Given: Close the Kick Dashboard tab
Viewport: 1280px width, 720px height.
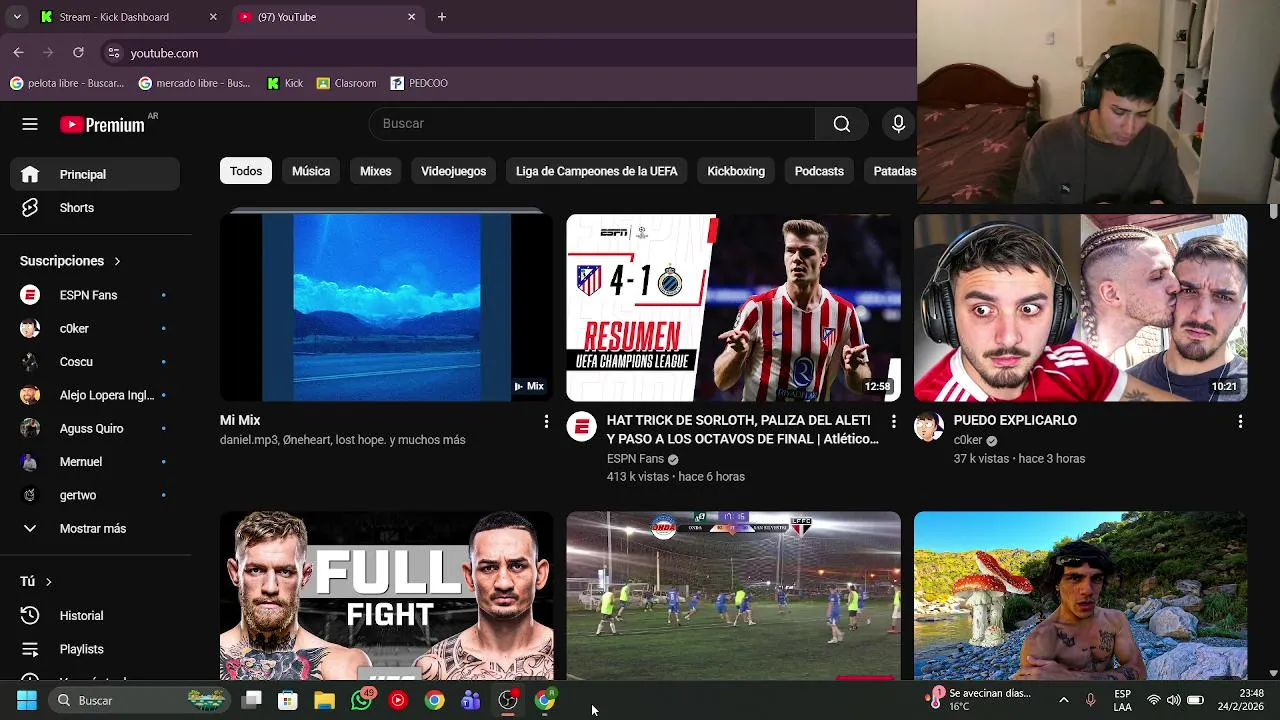Looking at the screenshot, I should pos(213,17).
